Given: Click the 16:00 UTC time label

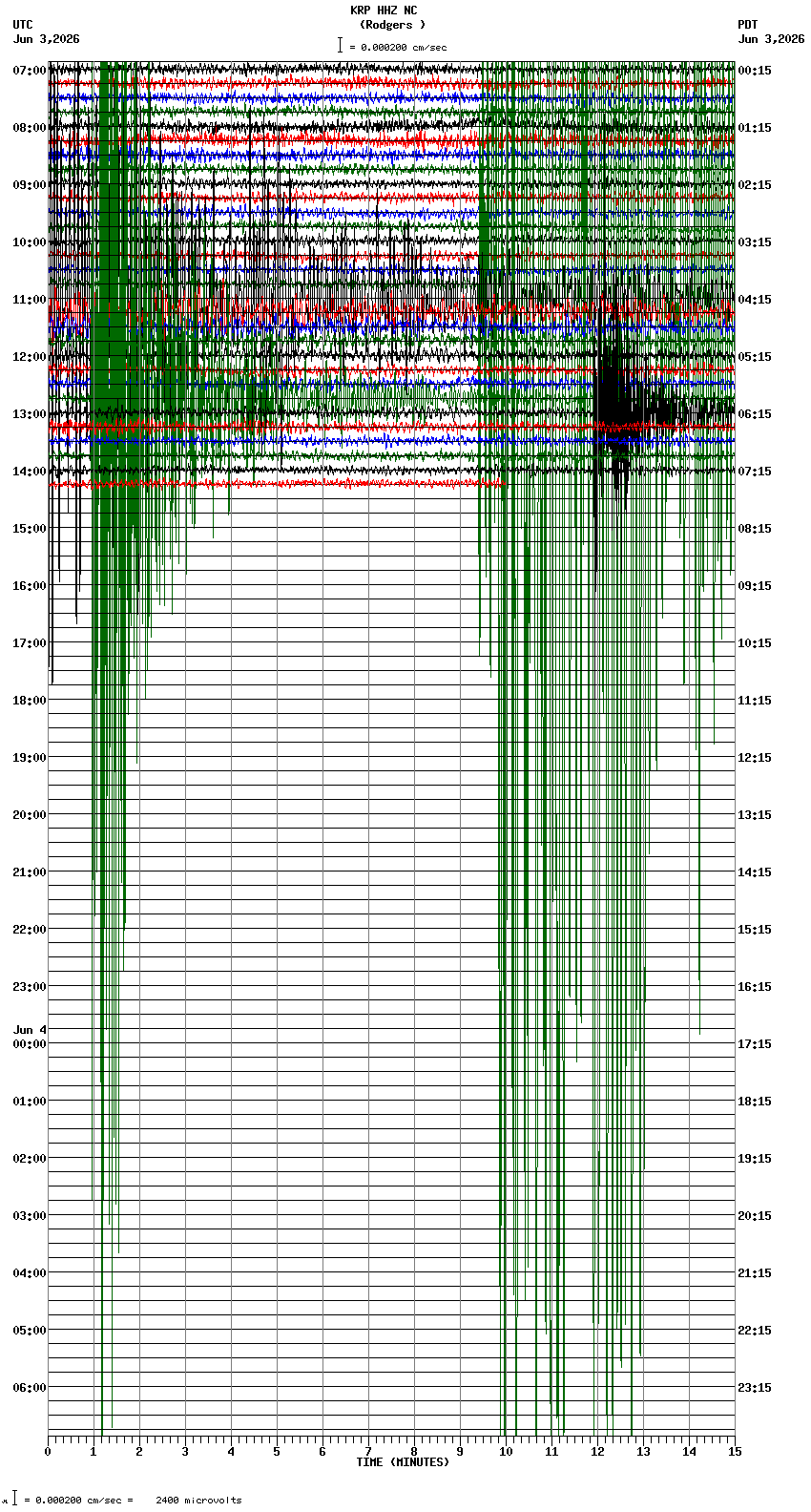Looking at the screenshot, I should tap(30, 586).
